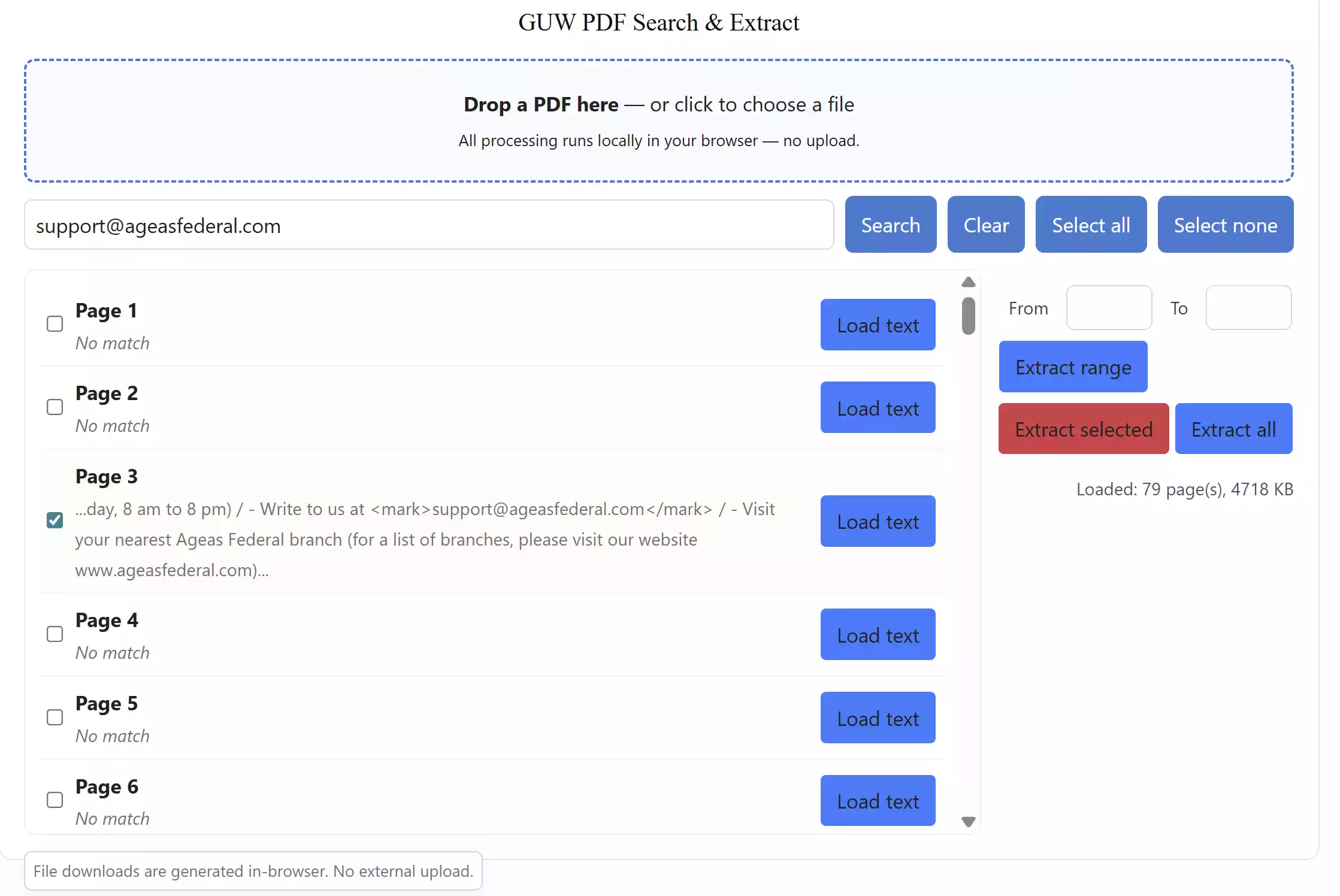This screenshot has height=896, width=1340.
Task: Clear the search query
Action: point(985,225)
